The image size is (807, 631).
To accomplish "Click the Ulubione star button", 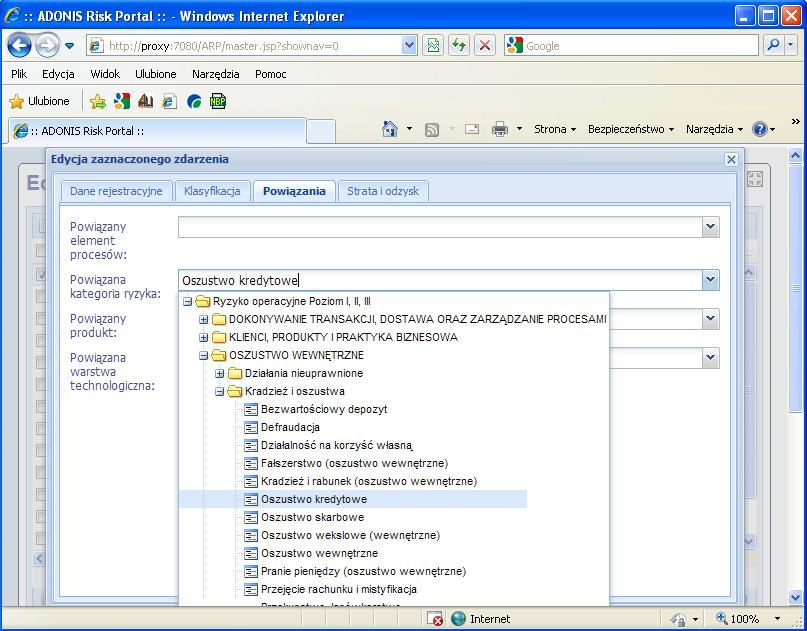I will [x=40, y=101].
